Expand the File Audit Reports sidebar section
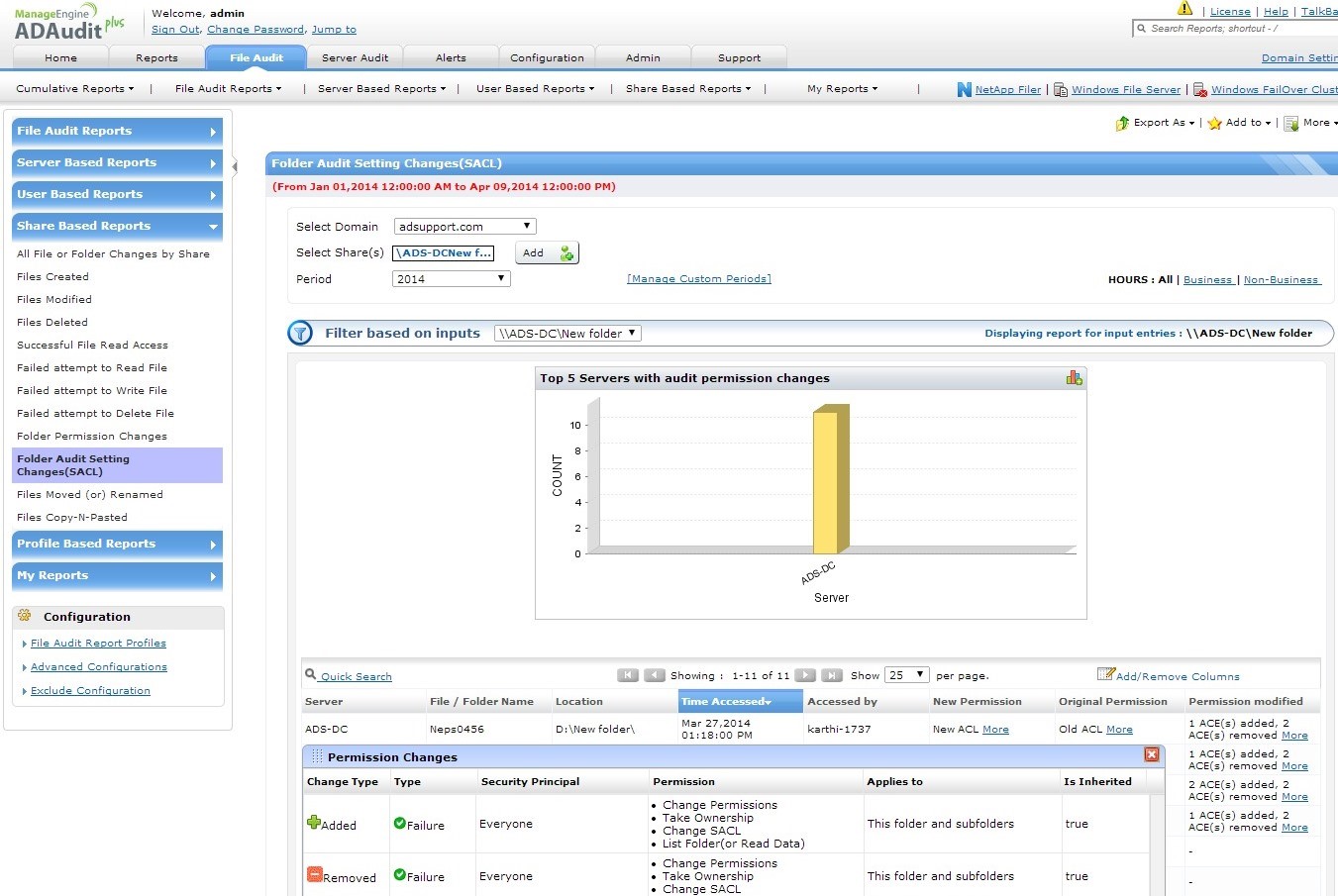 click(x=117, y=132)
